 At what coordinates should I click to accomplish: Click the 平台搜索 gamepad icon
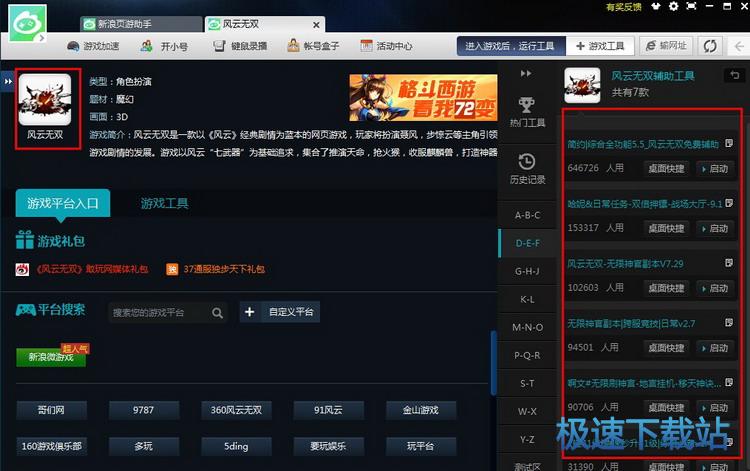tap(26, 310)
